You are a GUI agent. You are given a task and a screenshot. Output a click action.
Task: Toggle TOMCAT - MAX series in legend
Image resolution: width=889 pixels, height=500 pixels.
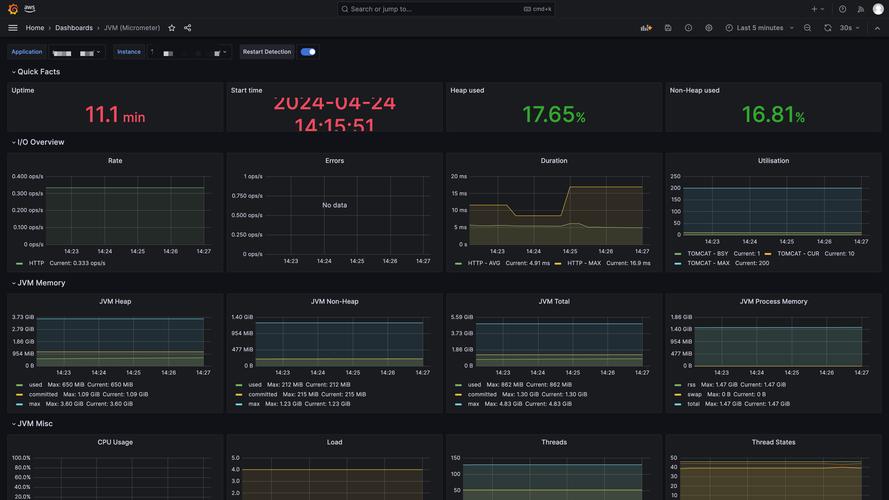[708, 264]
